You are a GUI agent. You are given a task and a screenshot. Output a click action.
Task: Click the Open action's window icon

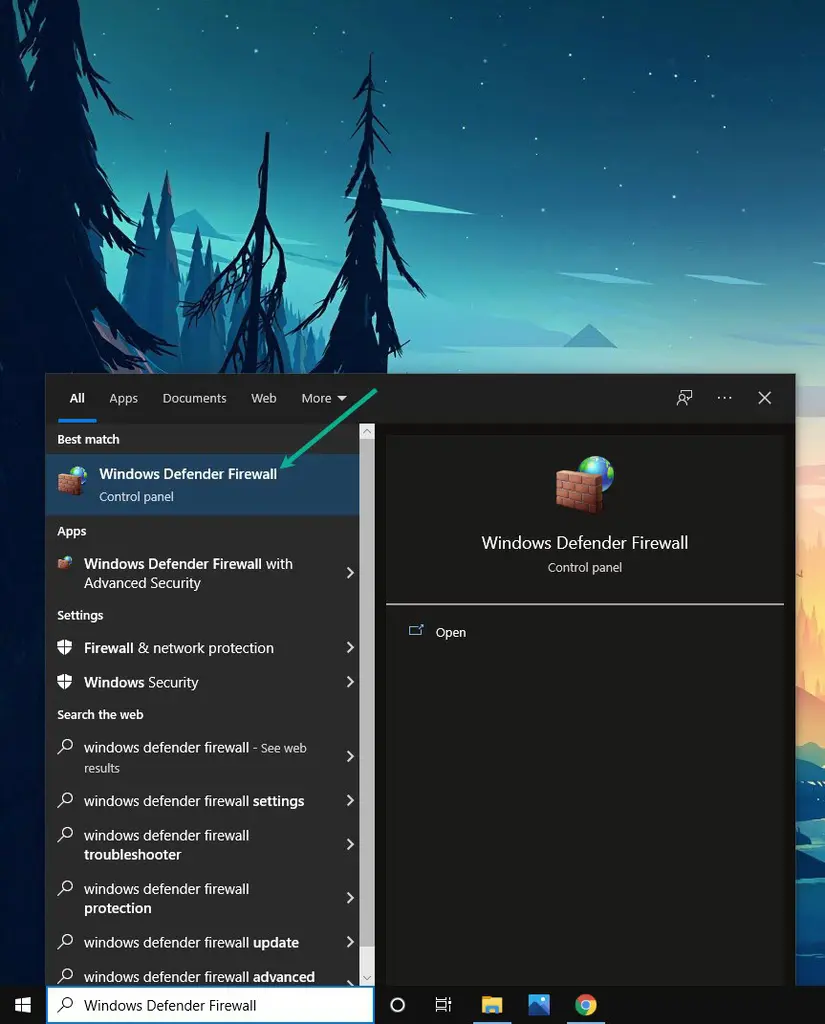pos(416,630)
